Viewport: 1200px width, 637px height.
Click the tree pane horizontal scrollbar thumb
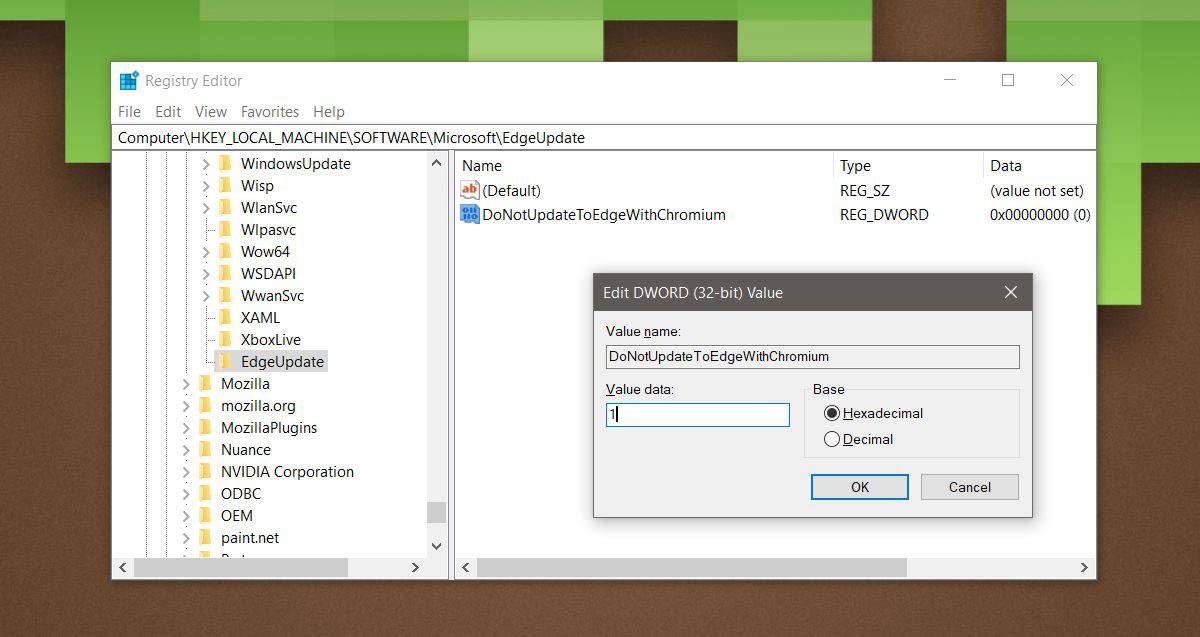tap(240, 567)
